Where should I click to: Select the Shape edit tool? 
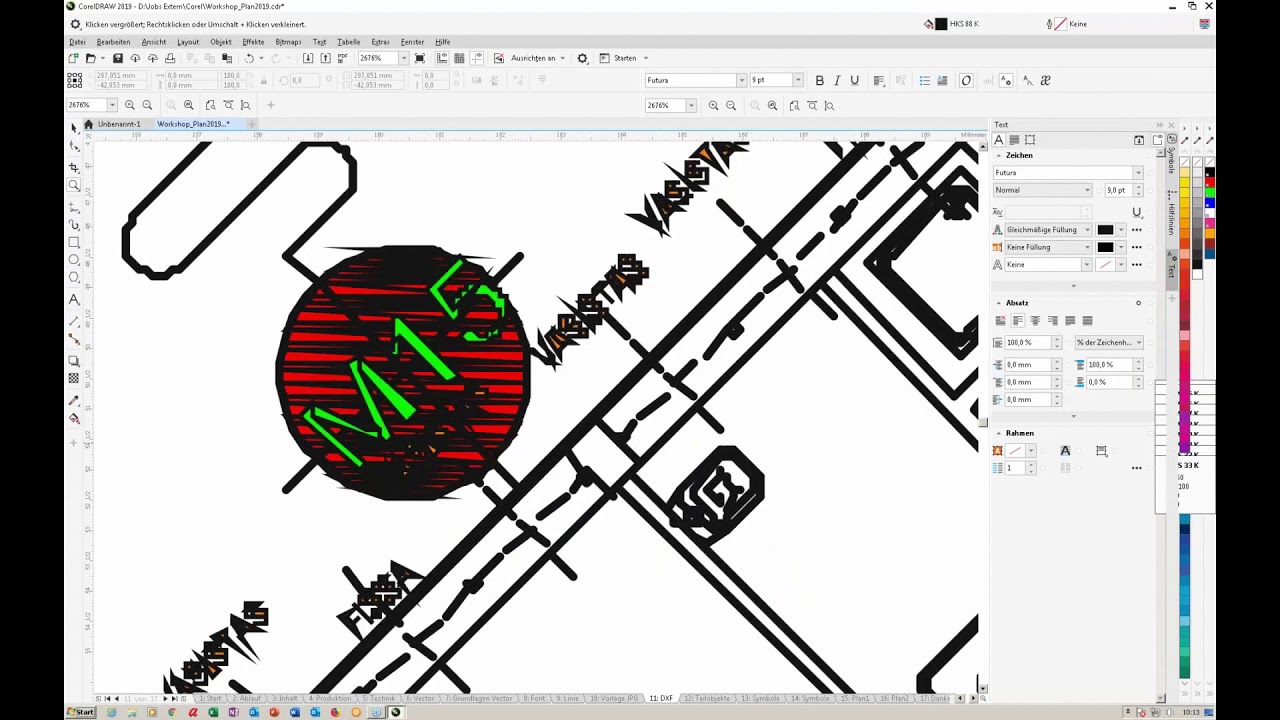74,147
